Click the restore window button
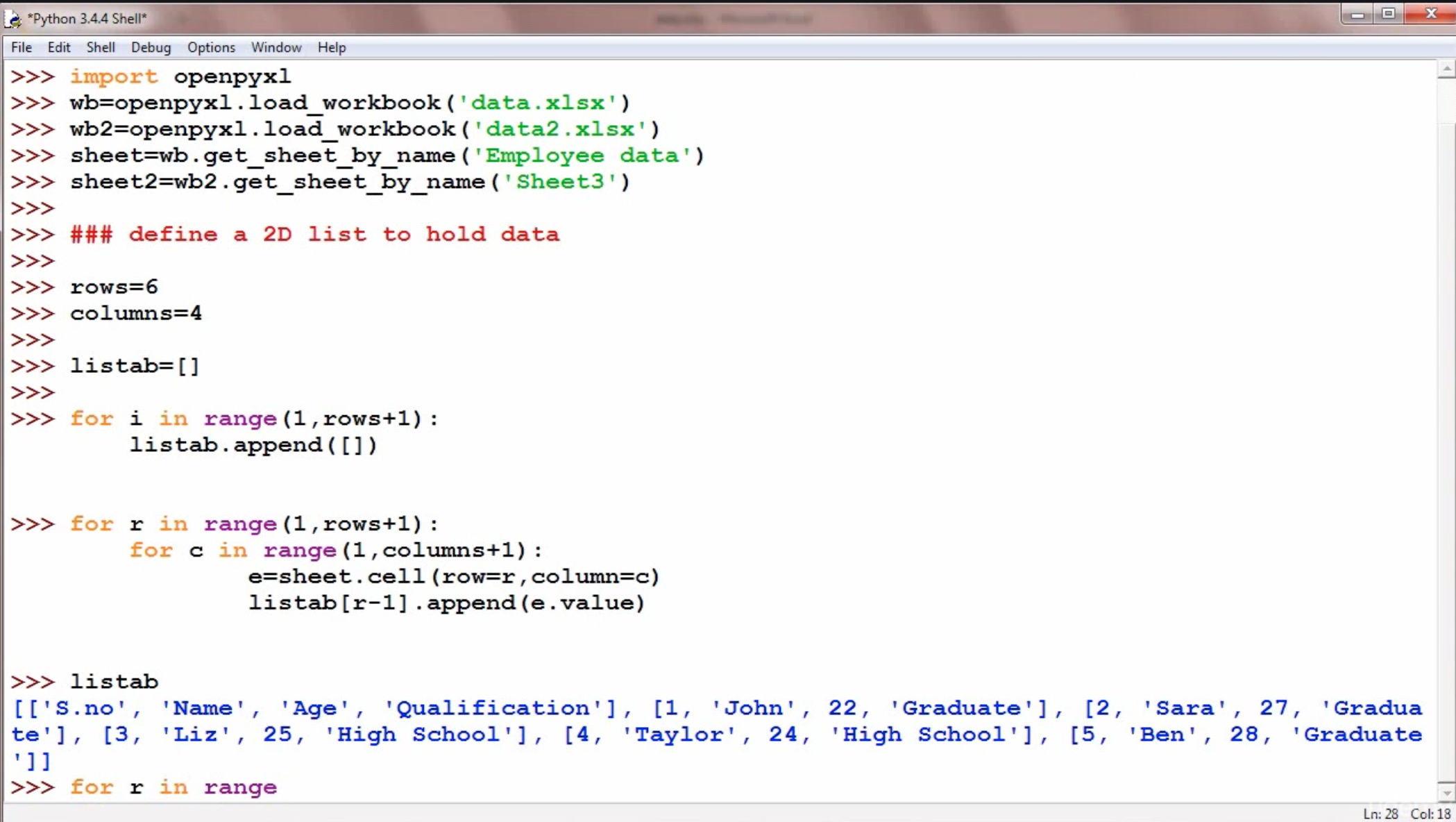 [x=1391, y=13]
